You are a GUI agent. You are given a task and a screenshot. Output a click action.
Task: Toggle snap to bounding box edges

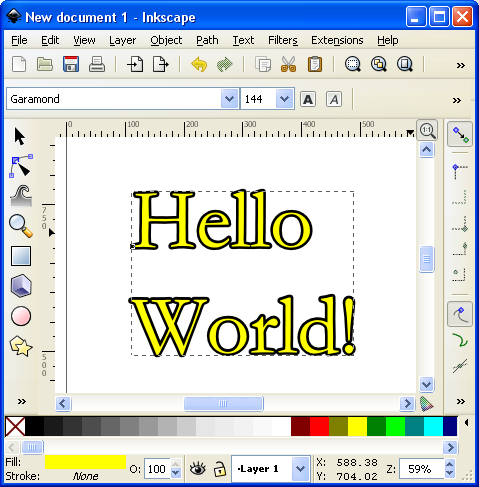[460, 197]
